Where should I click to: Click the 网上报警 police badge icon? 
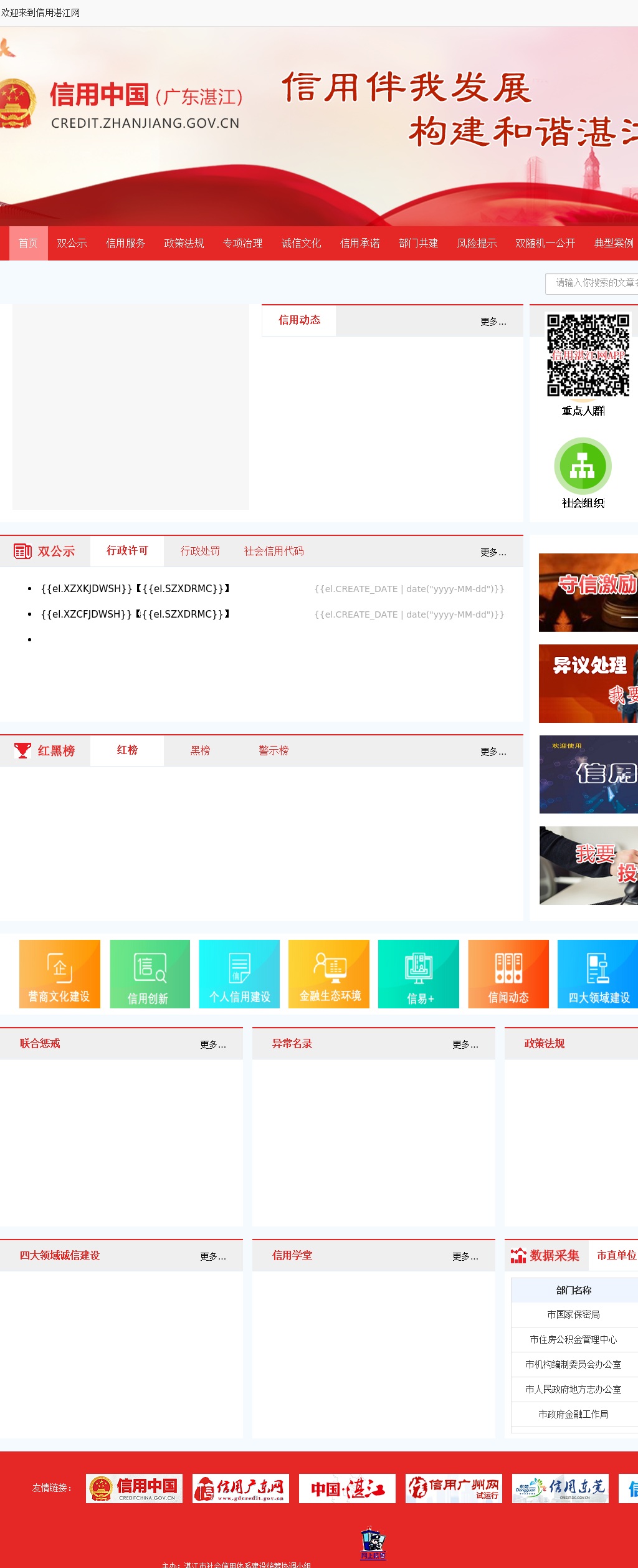(373, 1542)
